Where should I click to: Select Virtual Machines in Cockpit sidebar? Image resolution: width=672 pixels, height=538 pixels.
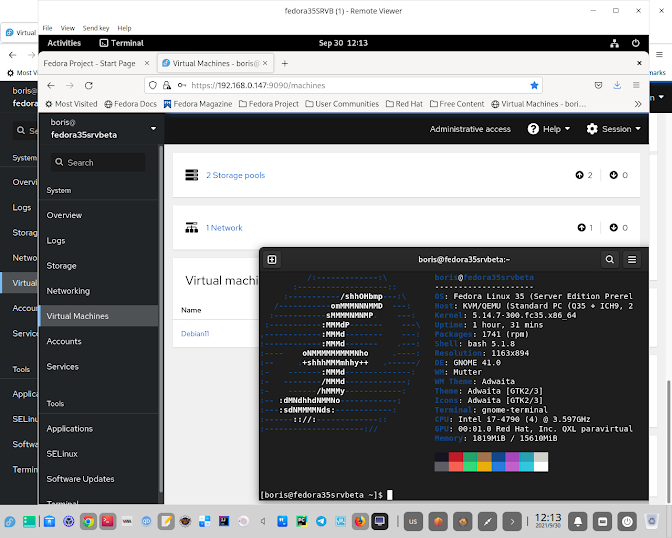[99, 316]
